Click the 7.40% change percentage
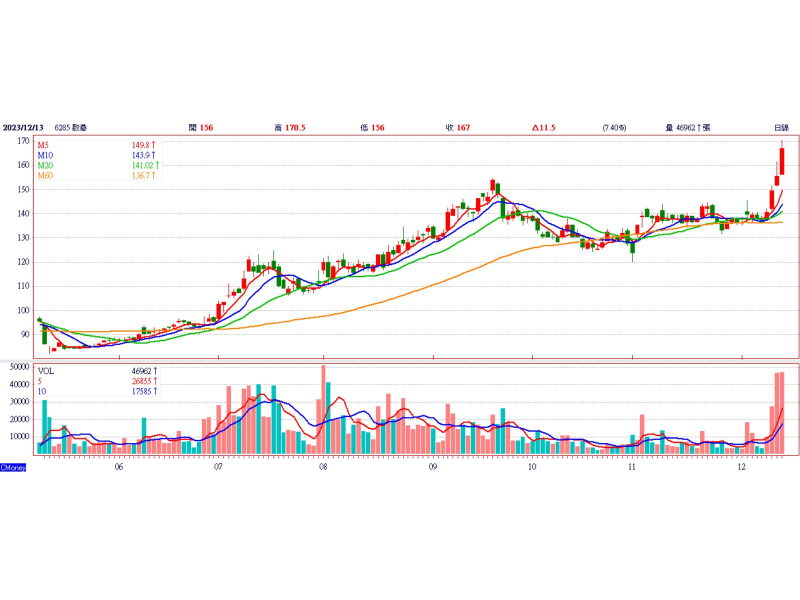The height and width of the screenshot is (600, 800). 614,128
